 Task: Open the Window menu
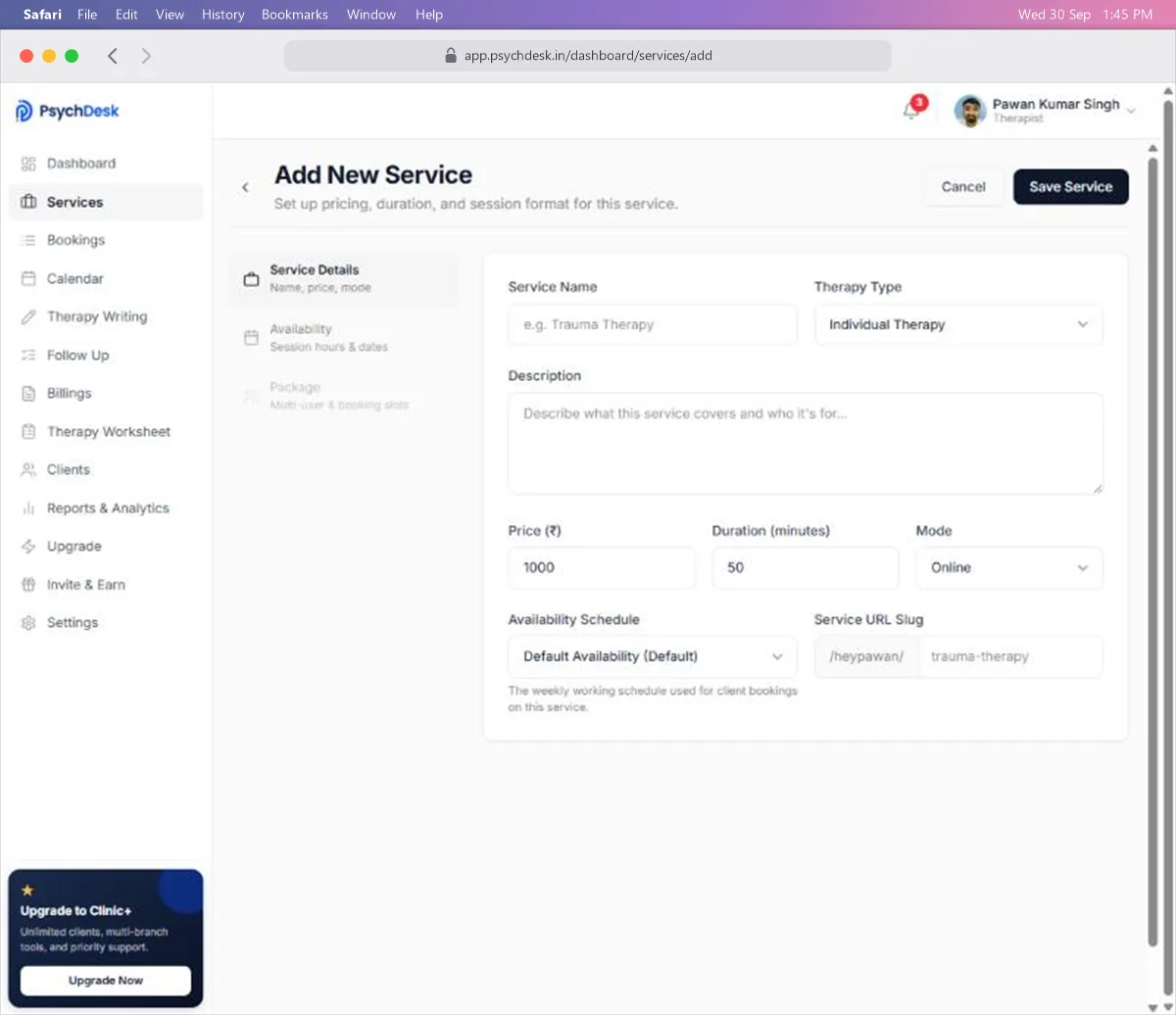371,15
